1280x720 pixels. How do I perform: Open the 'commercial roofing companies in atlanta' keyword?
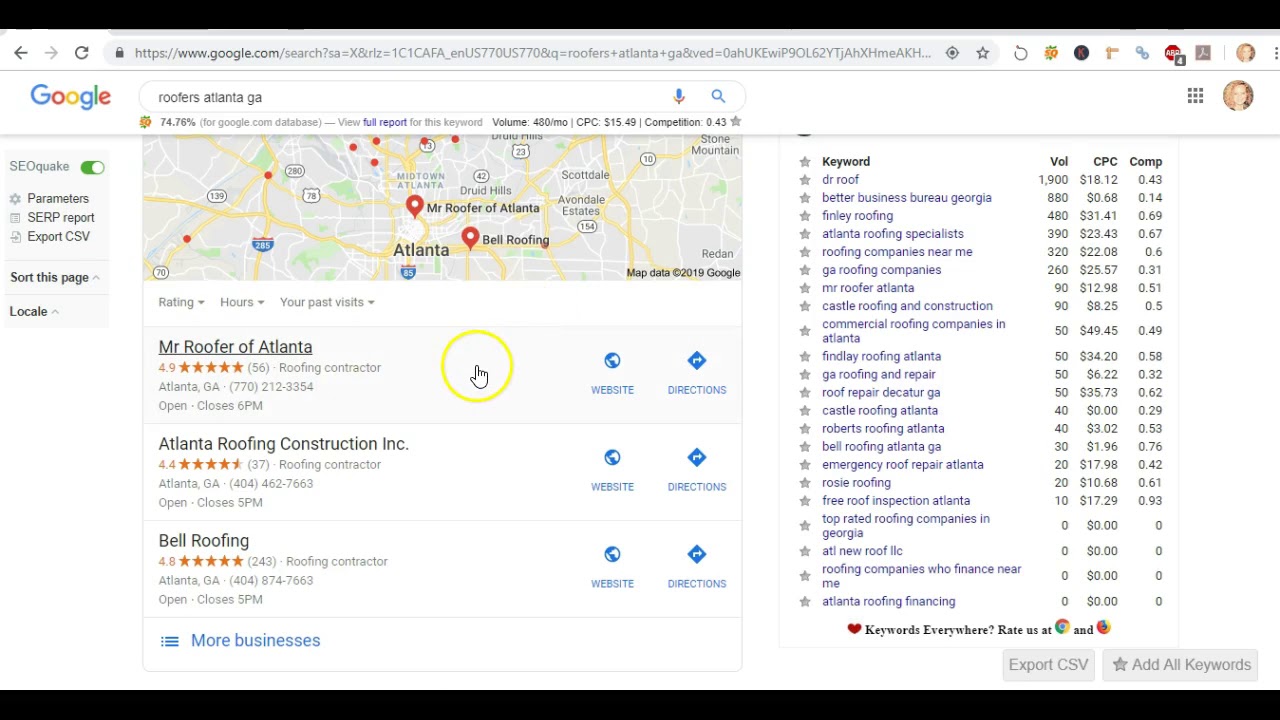[x=914, y=331]
